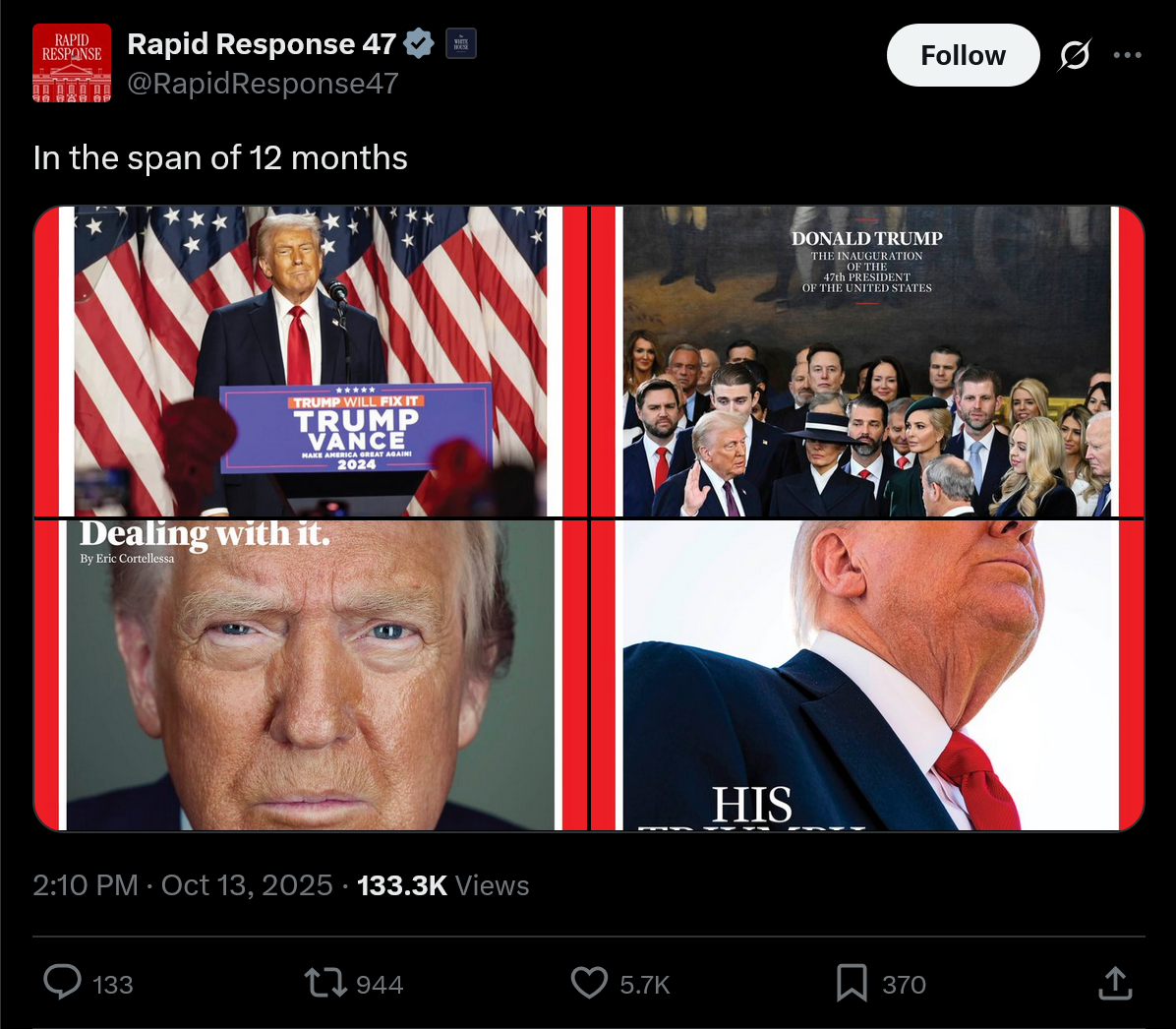Viewport: 1176px width, 1029px height.
Task: Open the 'HIS' profile cover image
Action: (x=868, y=676)
